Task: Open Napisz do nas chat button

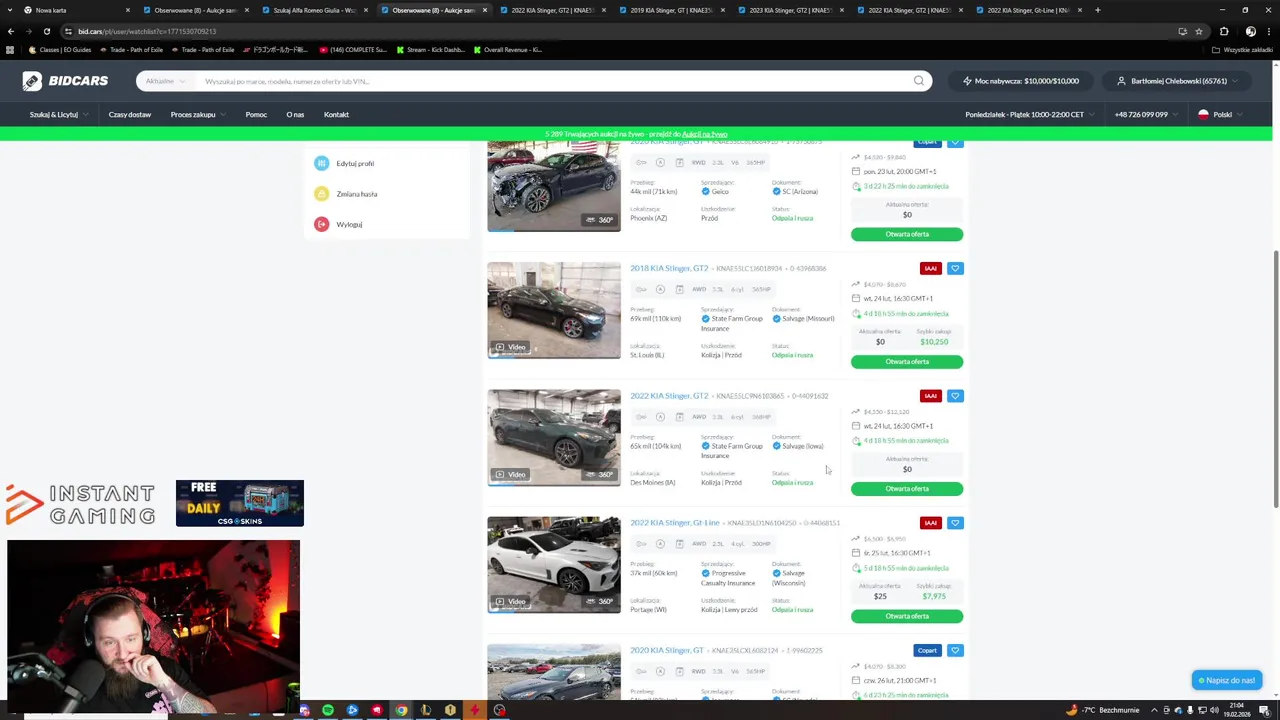Action: point(1227,680)
